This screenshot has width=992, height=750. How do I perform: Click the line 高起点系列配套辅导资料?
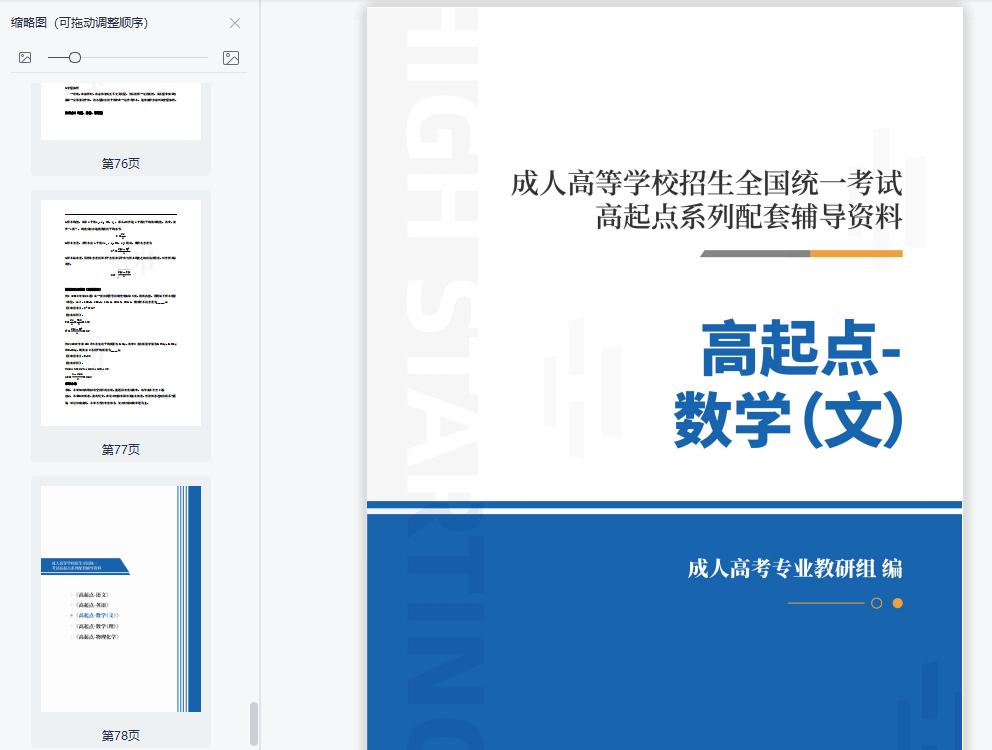[749, 216]
